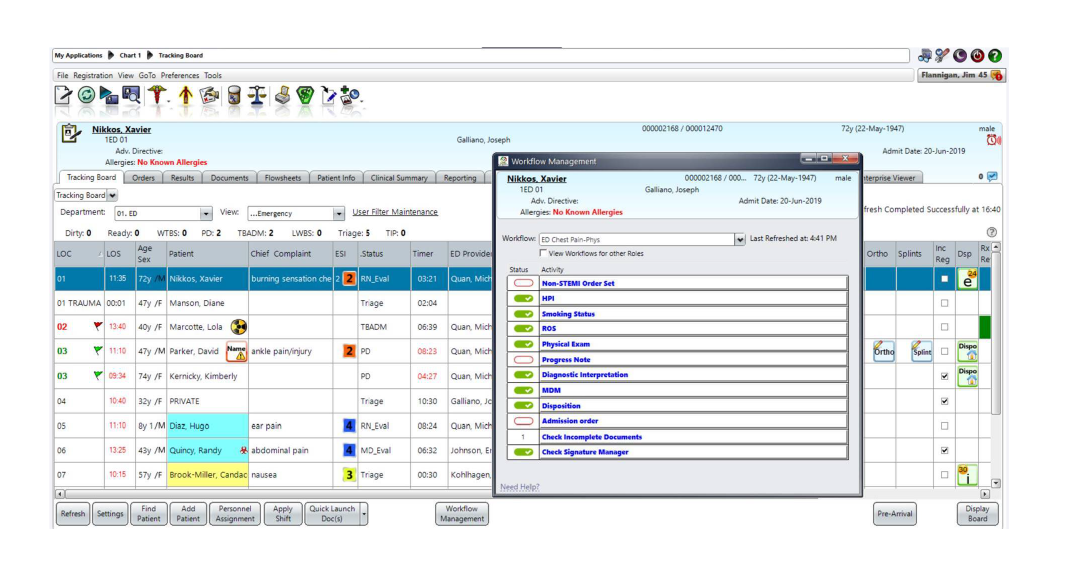
Task: Open the scales of justice toolbar icon
Action: [258, 96]
